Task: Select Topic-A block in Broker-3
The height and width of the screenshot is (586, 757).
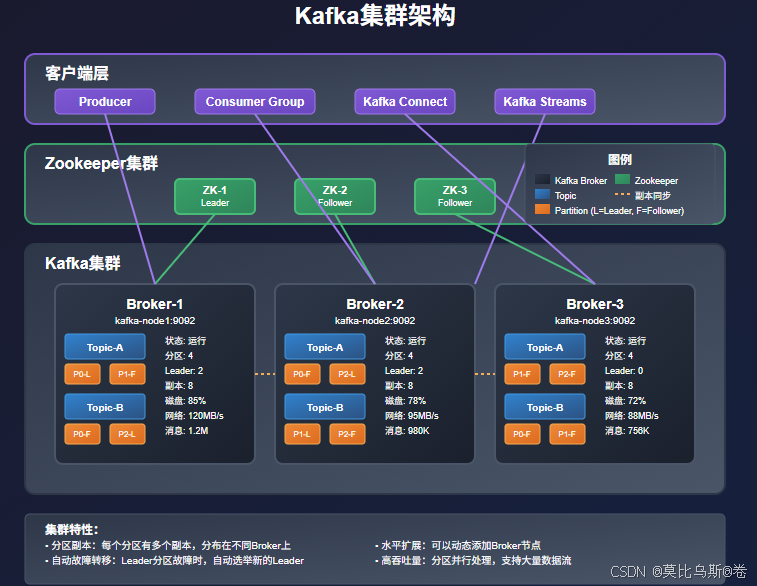Action: tap(545, 347)
